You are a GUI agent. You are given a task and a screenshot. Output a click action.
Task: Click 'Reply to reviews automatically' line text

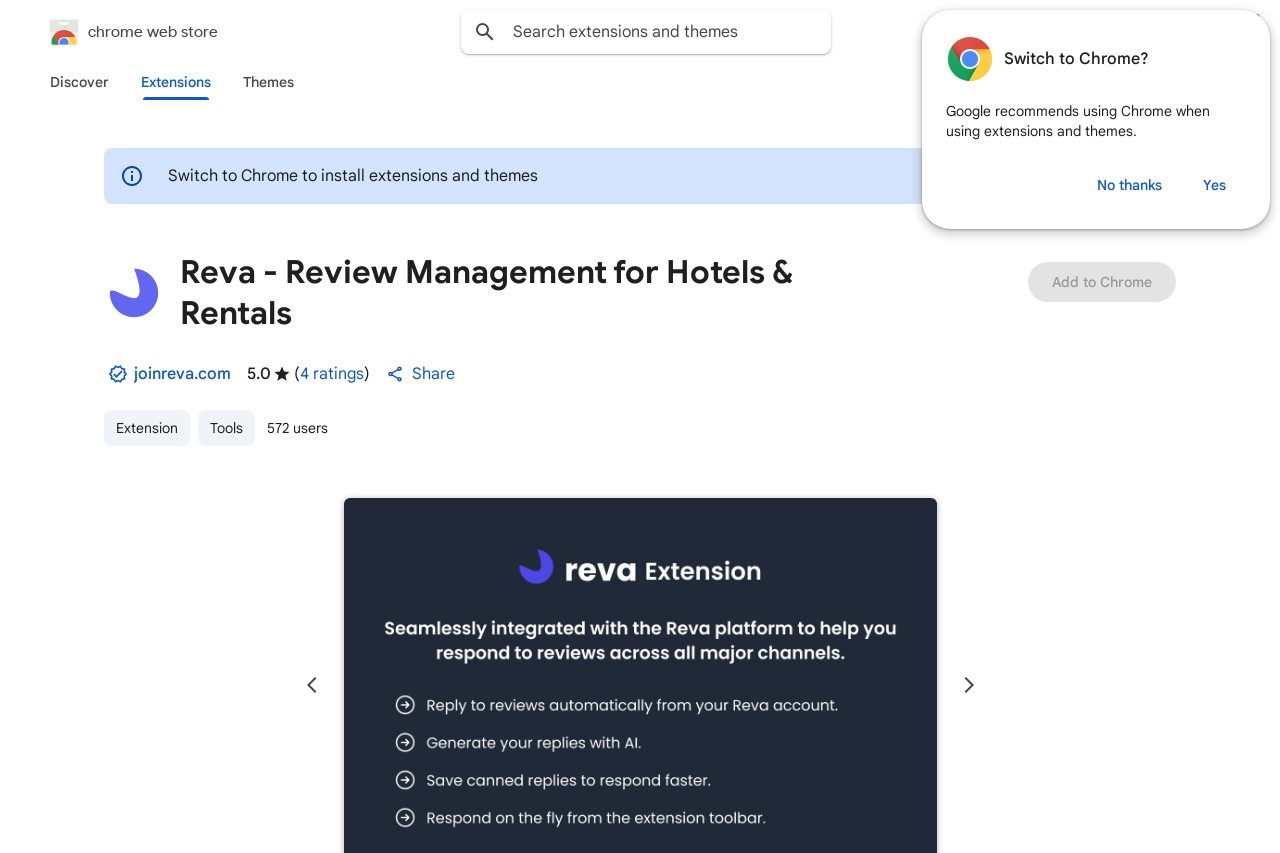click(x=632, y=705)
